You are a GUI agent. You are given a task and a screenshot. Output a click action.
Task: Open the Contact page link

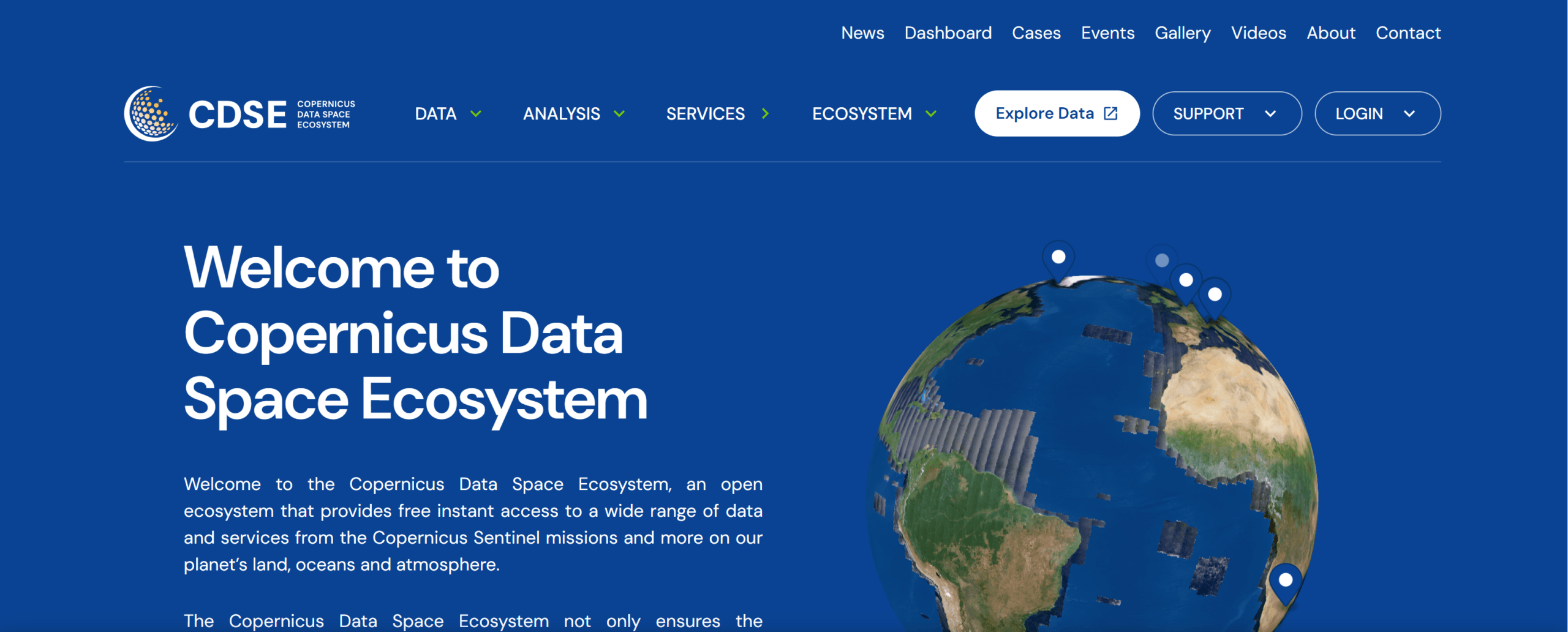click(x=1408, y=33)
